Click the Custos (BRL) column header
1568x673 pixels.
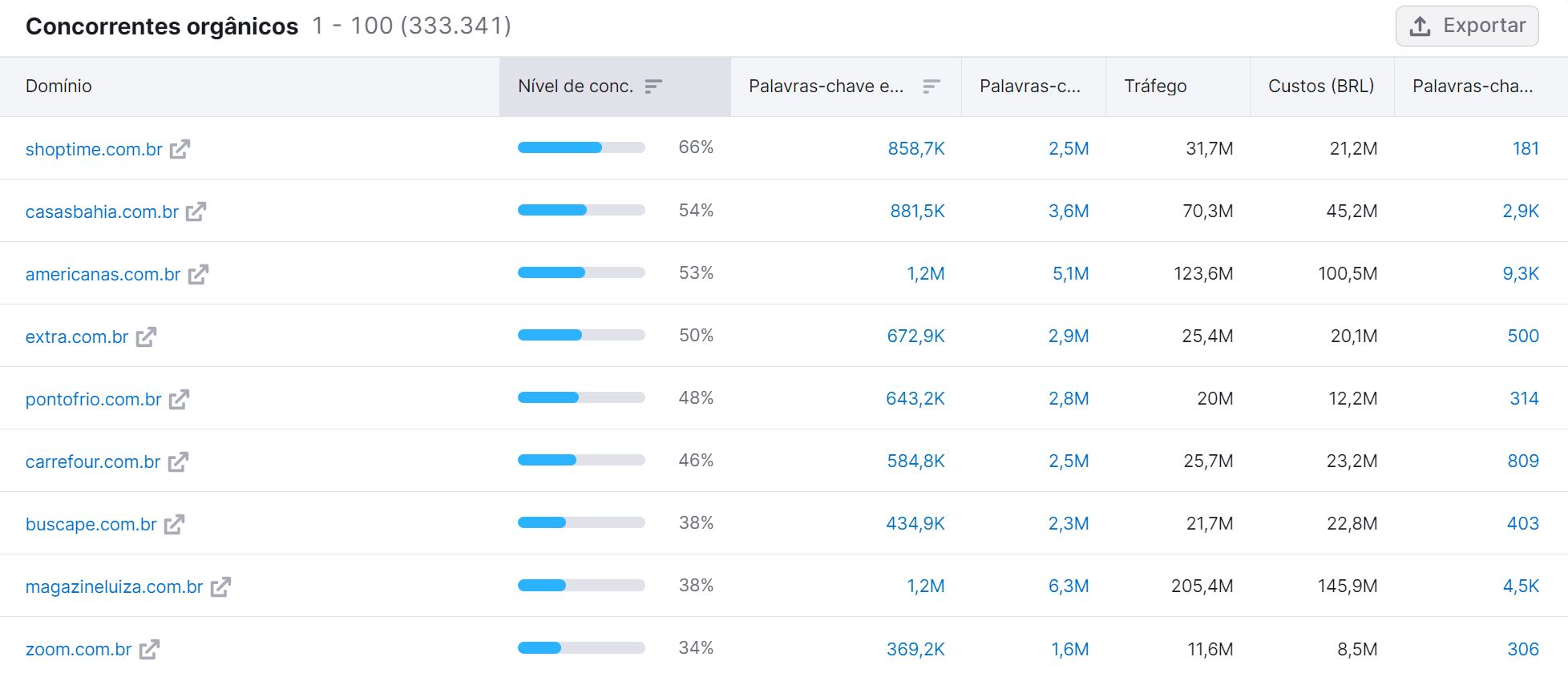click(1321, 86)
